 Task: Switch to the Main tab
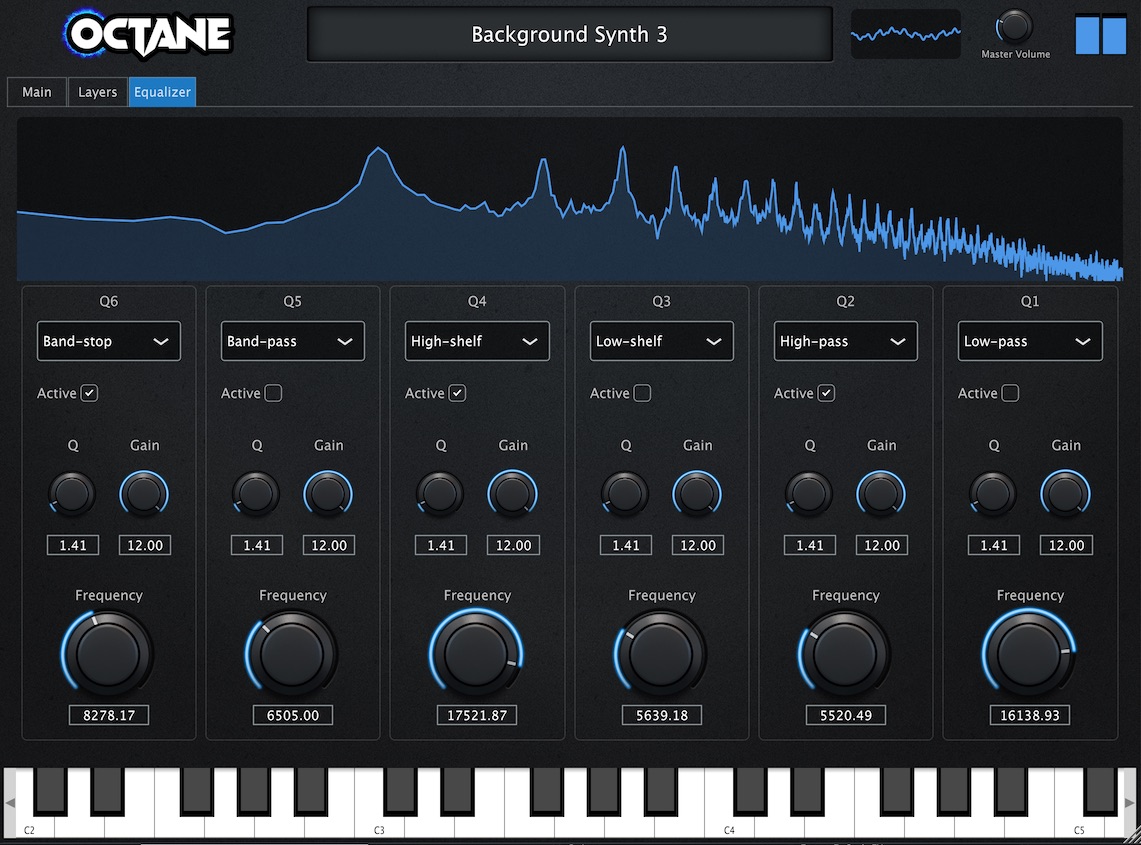pyautogui.click(x=36, y=91)
